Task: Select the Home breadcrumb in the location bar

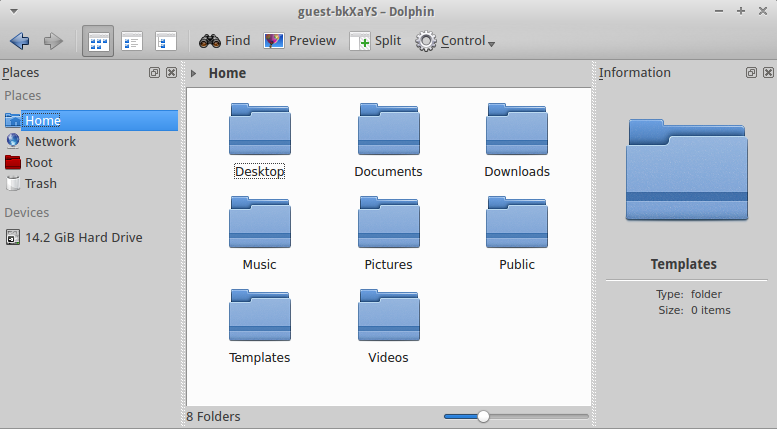Action: coord(227,73)
